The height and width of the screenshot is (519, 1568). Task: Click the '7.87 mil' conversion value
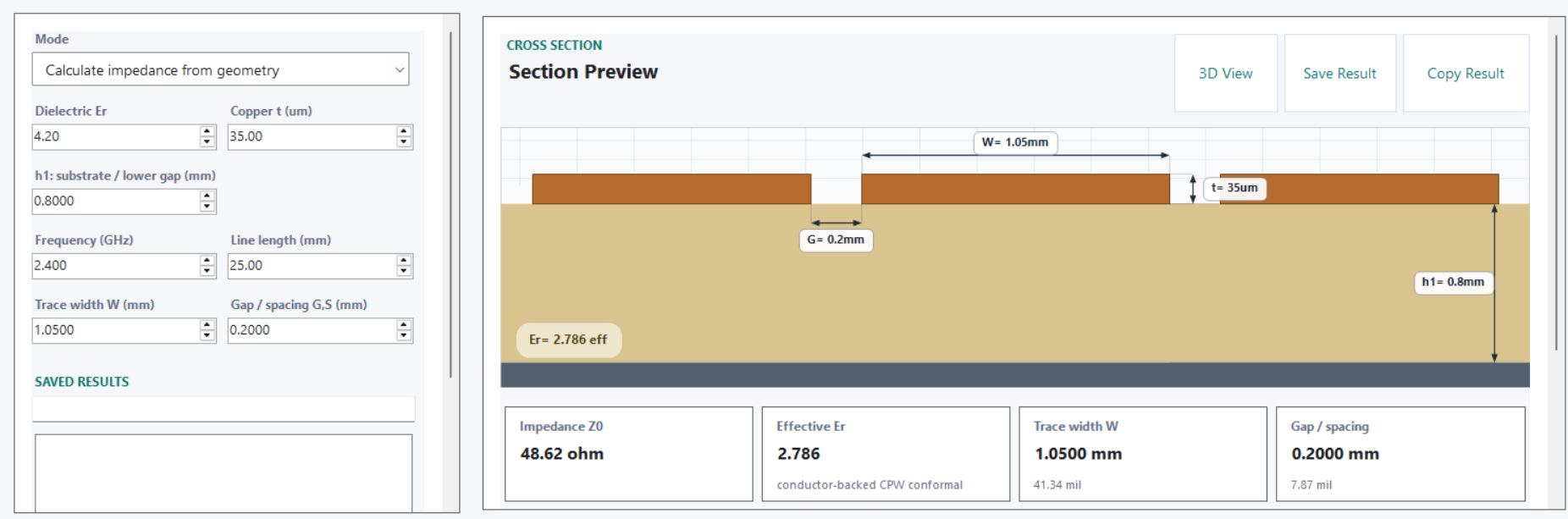click(1311, 485)
